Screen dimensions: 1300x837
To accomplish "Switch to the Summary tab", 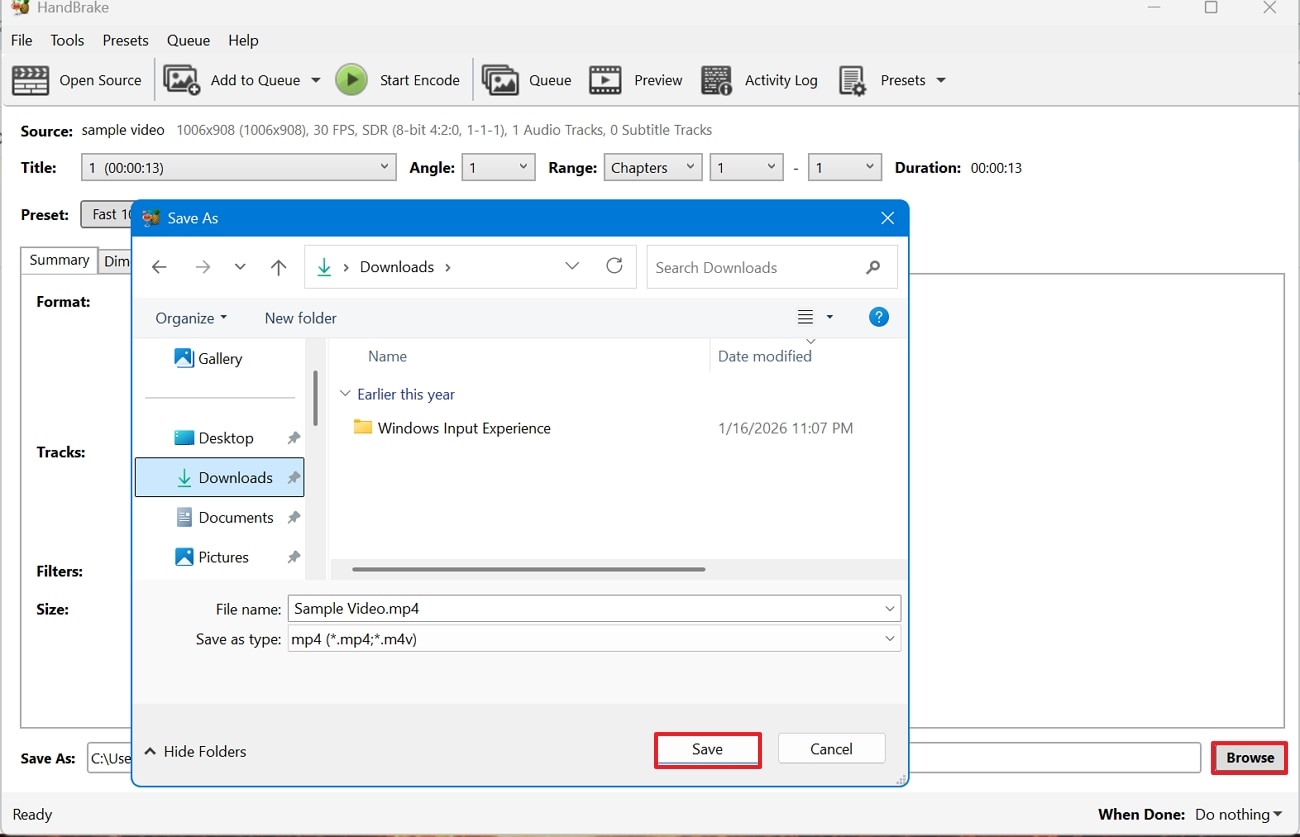I will (58, 260).
